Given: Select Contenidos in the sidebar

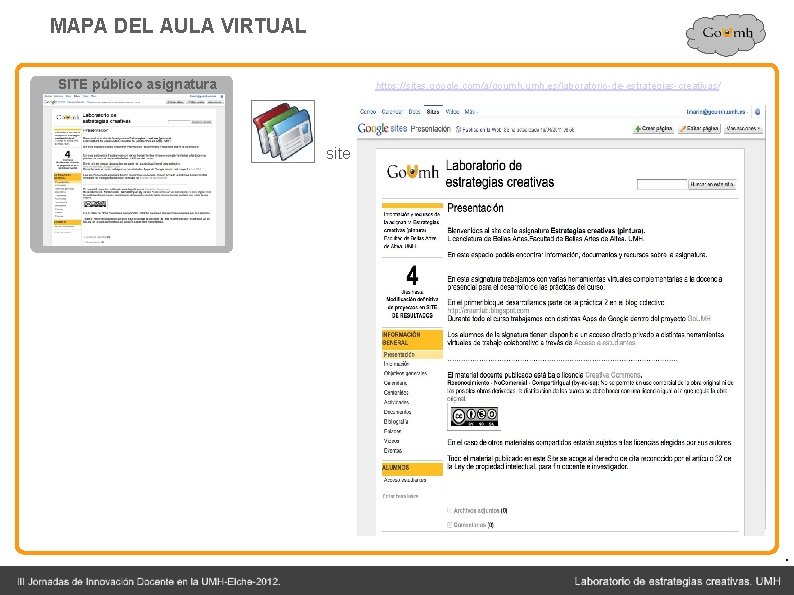Looking at the screenshot, I should pos(396,392).
